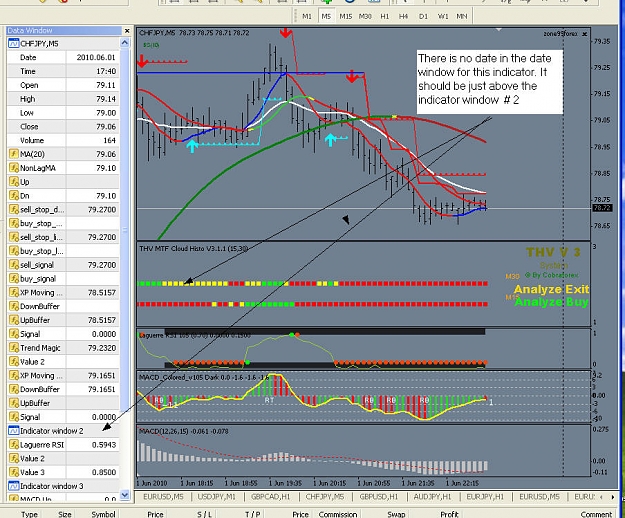
Task: Click the Swap column header
Action: pyautogui.click(x=396, y=514)
